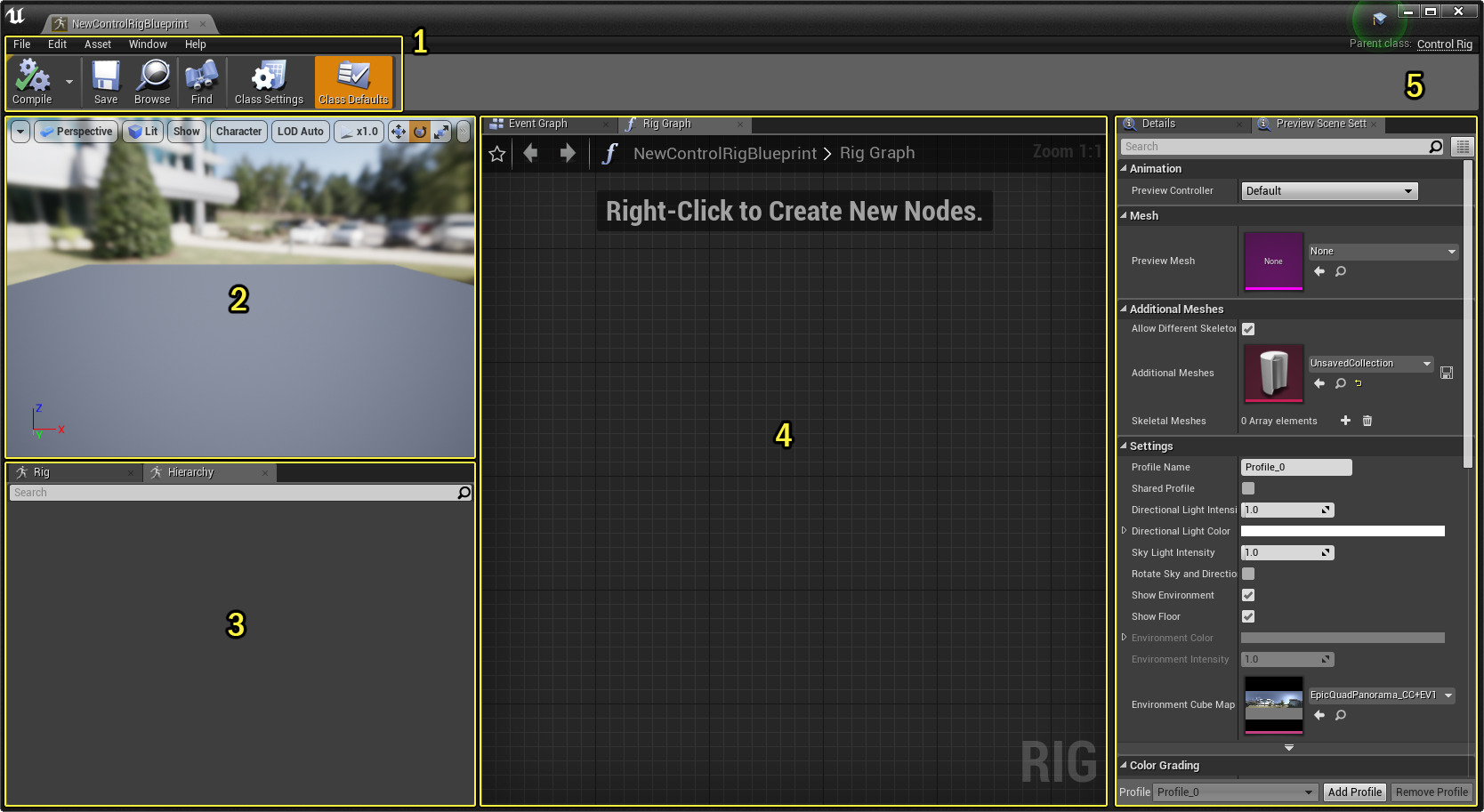This screenshot has width=1484, height=812.
Task: Browse to this asset in Content Browser
Action: 151,82
